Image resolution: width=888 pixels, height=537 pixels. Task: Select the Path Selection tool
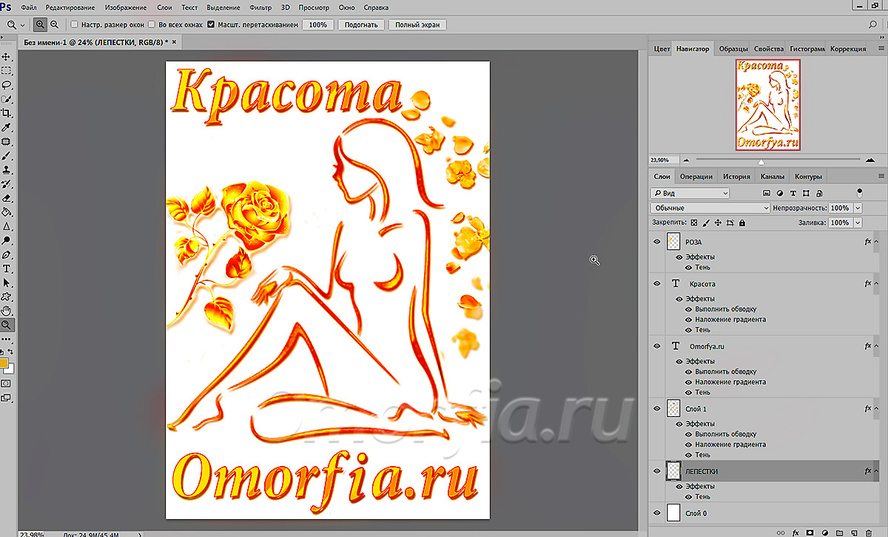point(6,283)
